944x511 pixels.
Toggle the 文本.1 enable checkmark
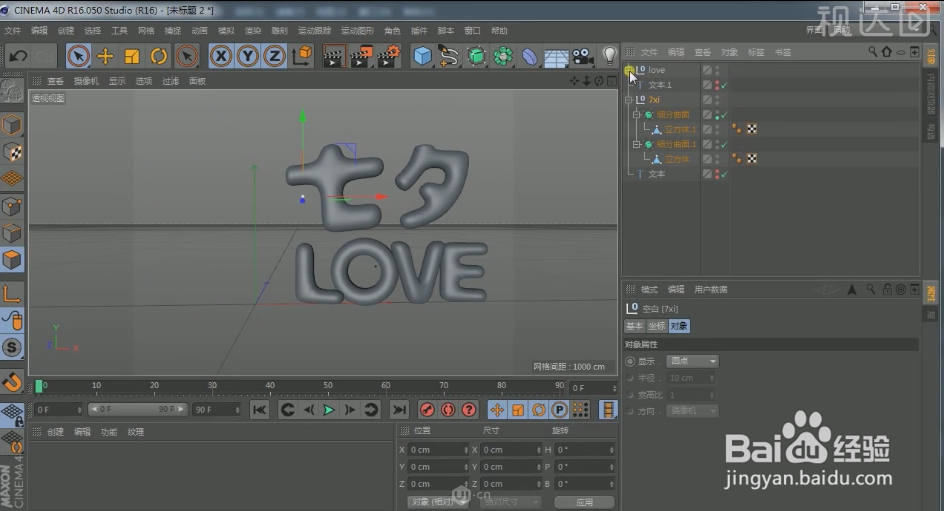[x=724, y=85]
